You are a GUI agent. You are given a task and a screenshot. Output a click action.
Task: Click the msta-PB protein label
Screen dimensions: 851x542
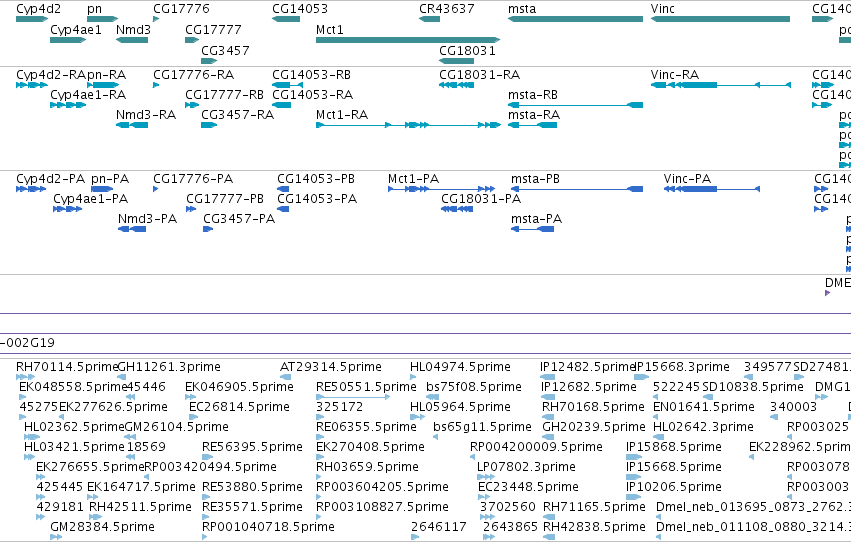535,178
